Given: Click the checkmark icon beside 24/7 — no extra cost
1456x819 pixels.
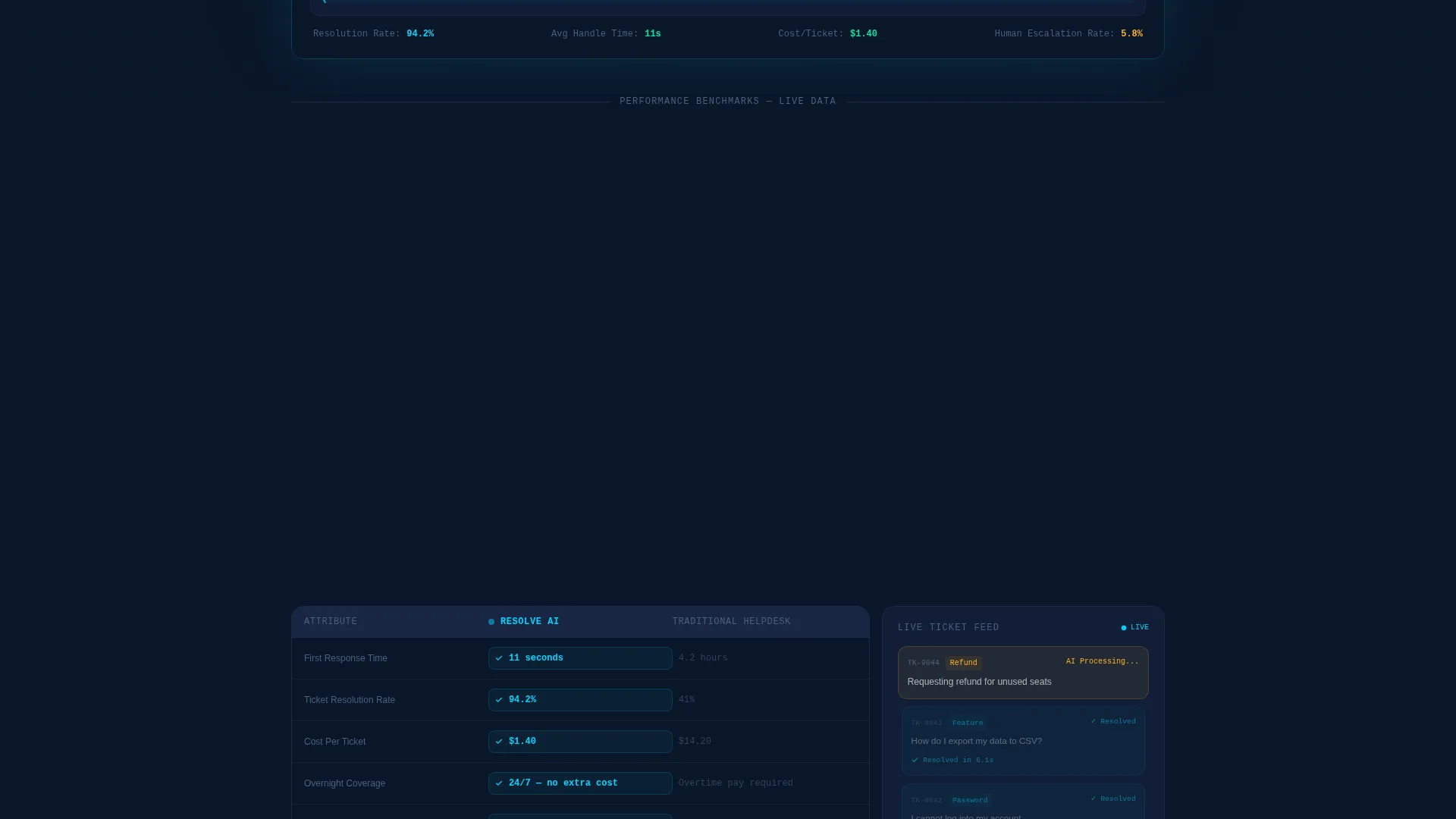Looking at the screenshot, I should coord(499,783).
